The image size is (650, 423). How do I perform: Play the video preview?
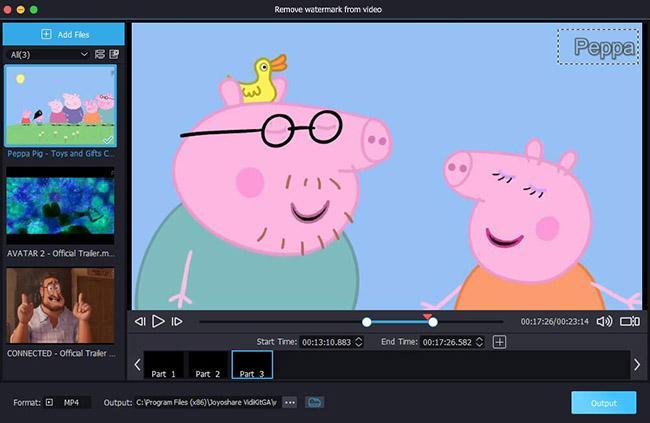(158, 321)
